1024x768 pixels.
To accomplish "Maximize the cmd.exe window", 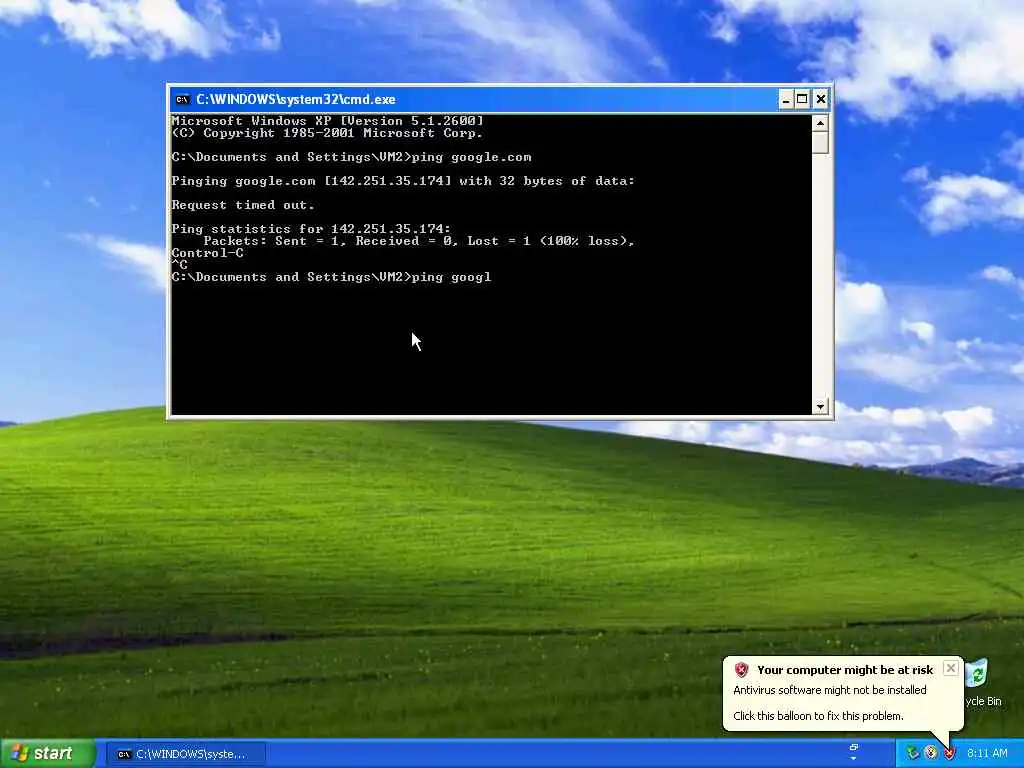I will pyautogui.click(x=803, y=99).
